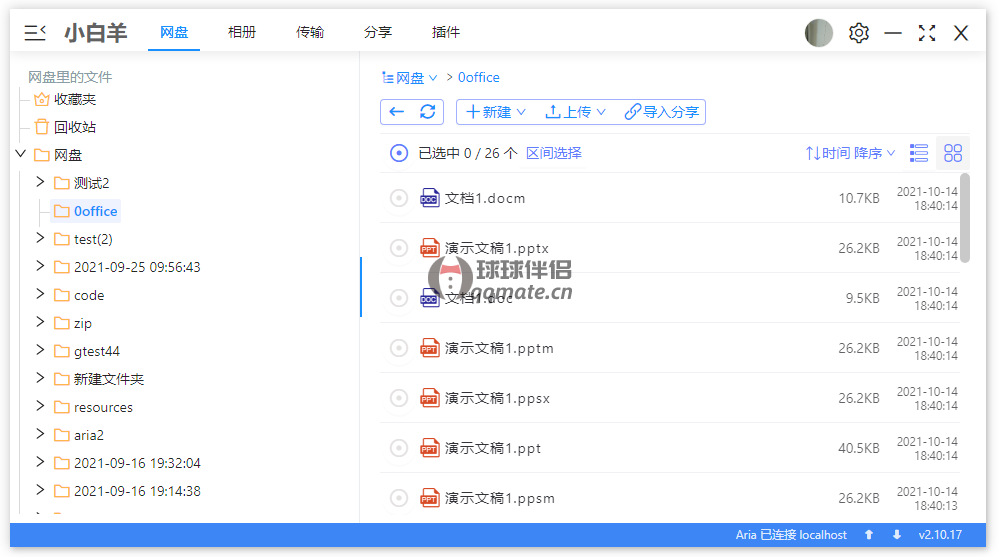Switch to list view layout
Screen dimensions: 1000x557
918,153
